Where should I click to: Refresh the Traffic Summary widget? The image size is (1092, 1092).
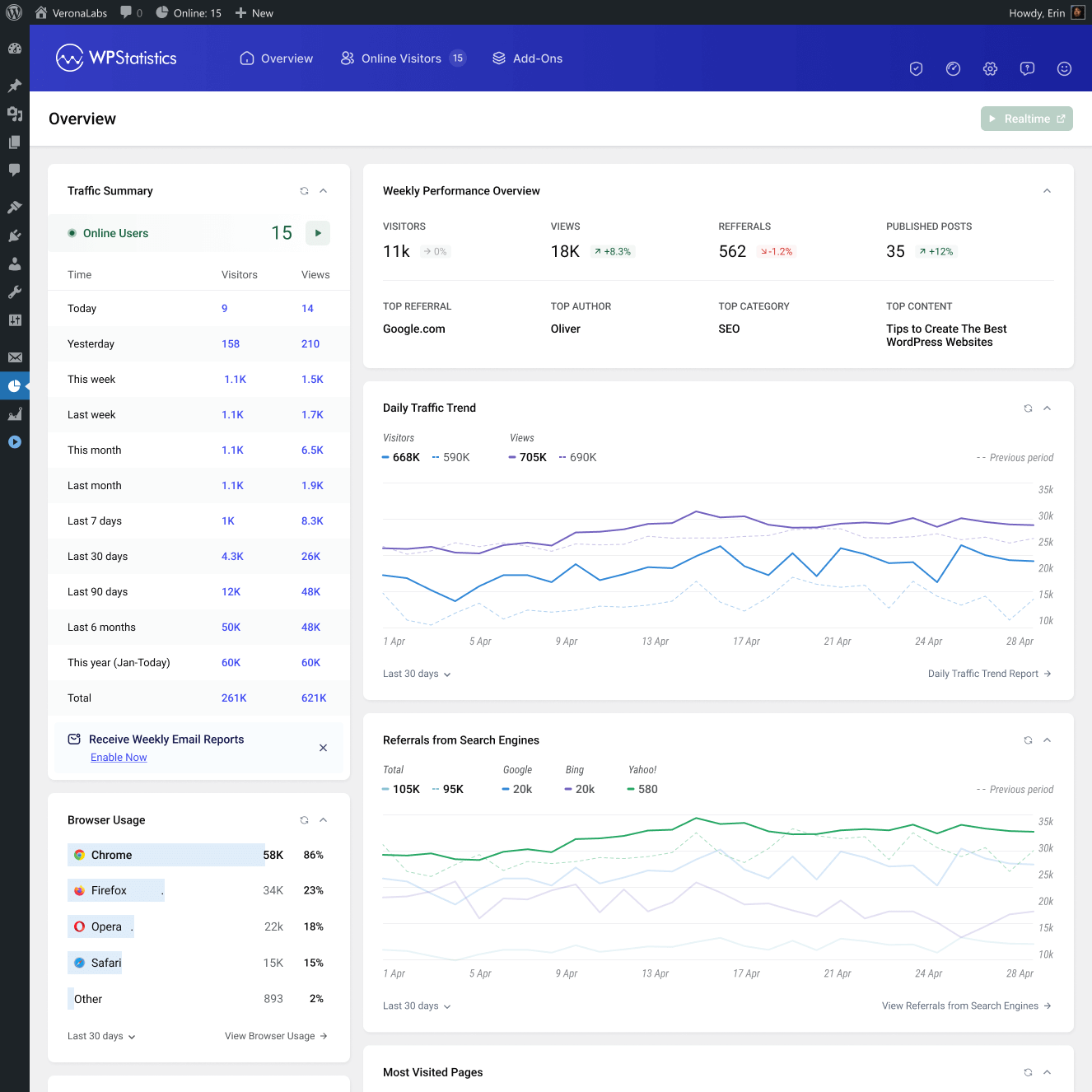tap(304, 191)
